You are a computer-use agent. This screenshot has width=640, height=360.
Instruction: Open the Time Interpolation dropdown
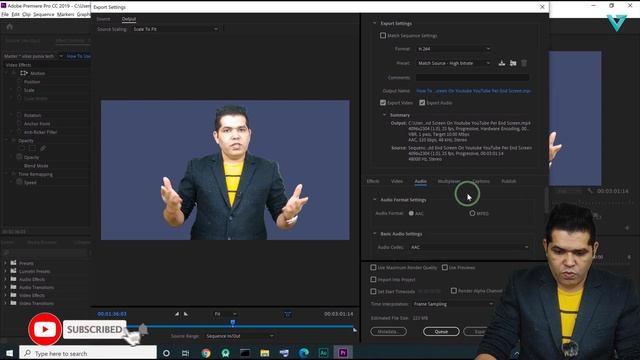(453, 304)
